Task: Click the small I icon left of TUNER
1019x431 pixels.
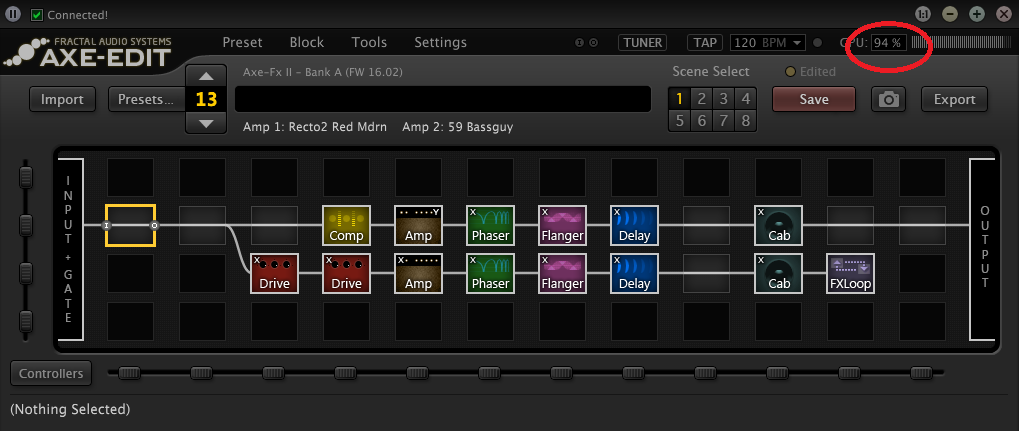Action: (580, 43)
